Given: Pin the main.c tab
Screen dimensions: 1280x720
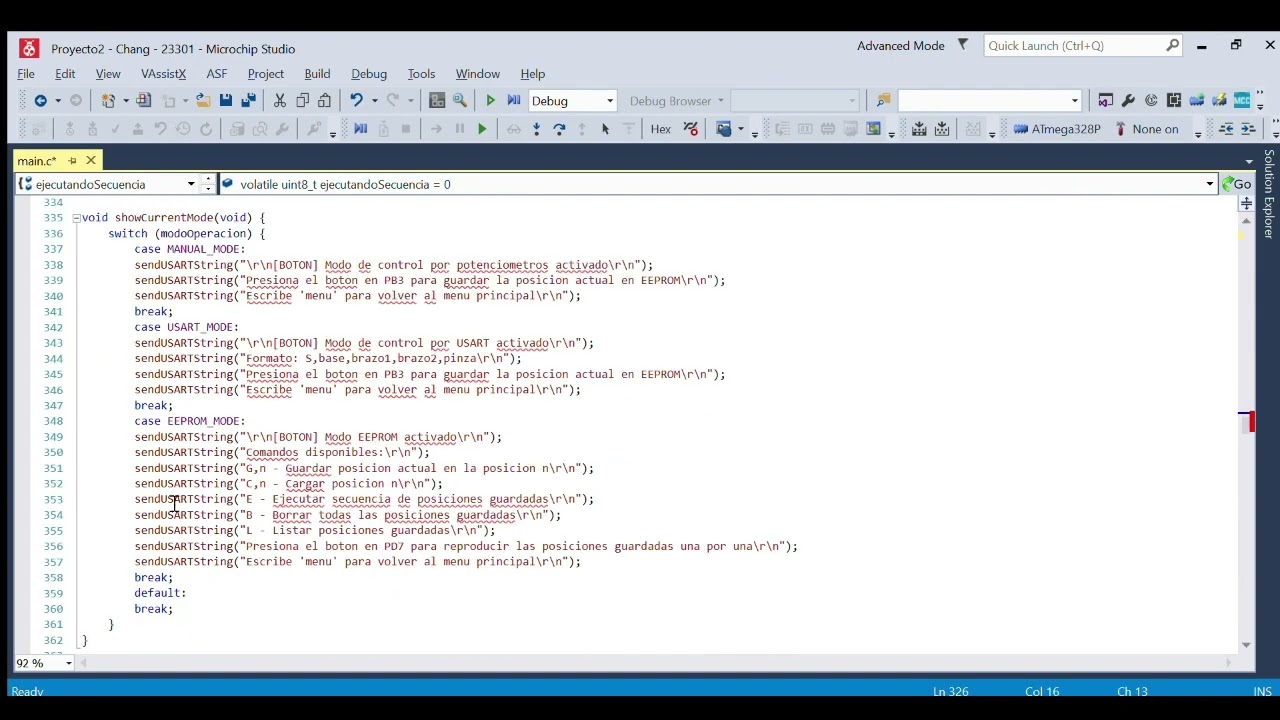Looking at the screenshot, I should click(72, 160).
